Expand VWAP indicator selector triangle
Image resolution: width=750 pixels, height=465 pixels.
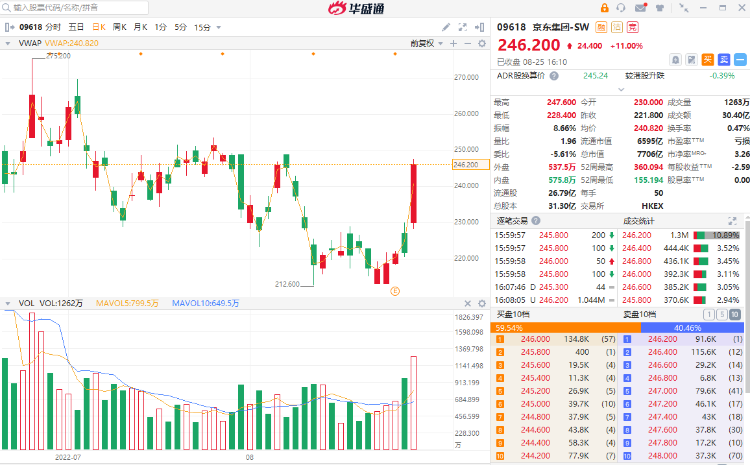8,44
